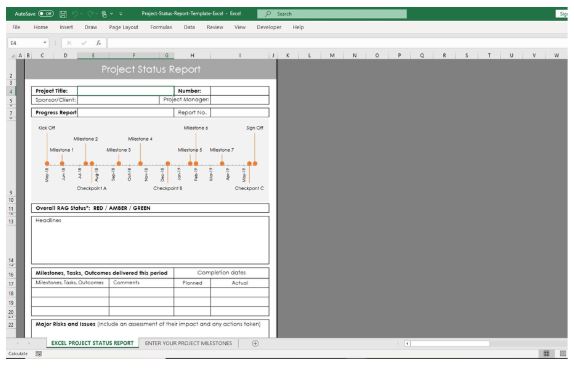Open the Customize Quick Access Toolbar dropdown
574x371 pixels.
pos(121,14)
